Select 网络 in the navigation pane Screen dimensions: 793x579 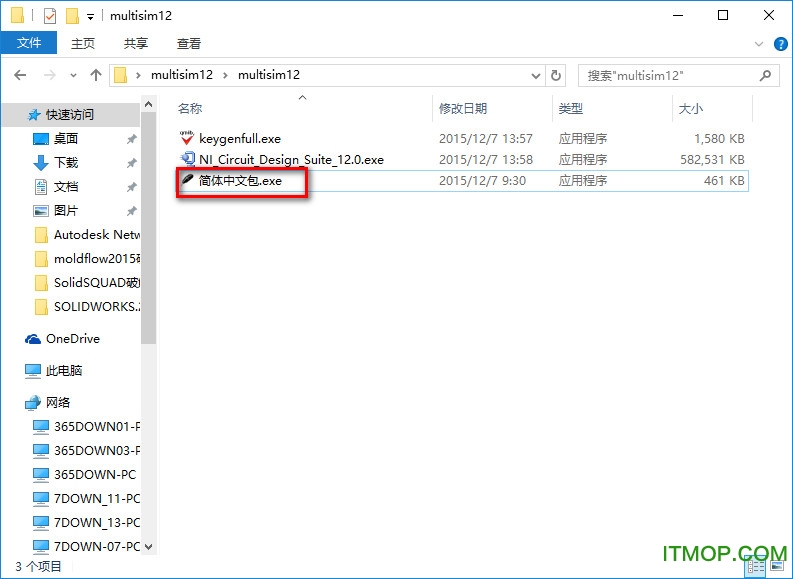coord(58,403)
